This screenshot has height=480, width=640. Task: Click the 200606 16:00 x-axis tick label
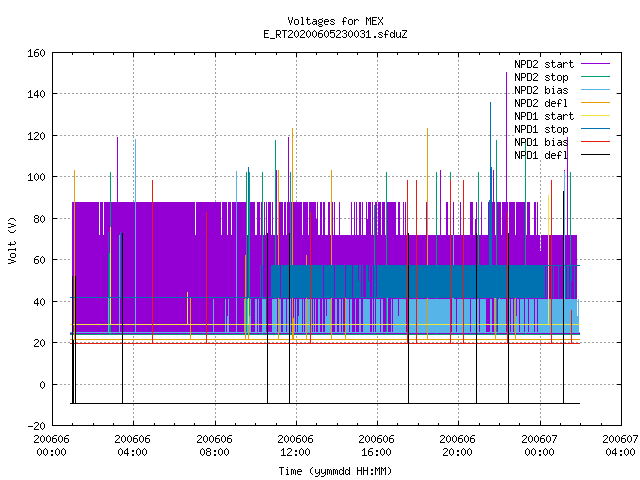376,446
